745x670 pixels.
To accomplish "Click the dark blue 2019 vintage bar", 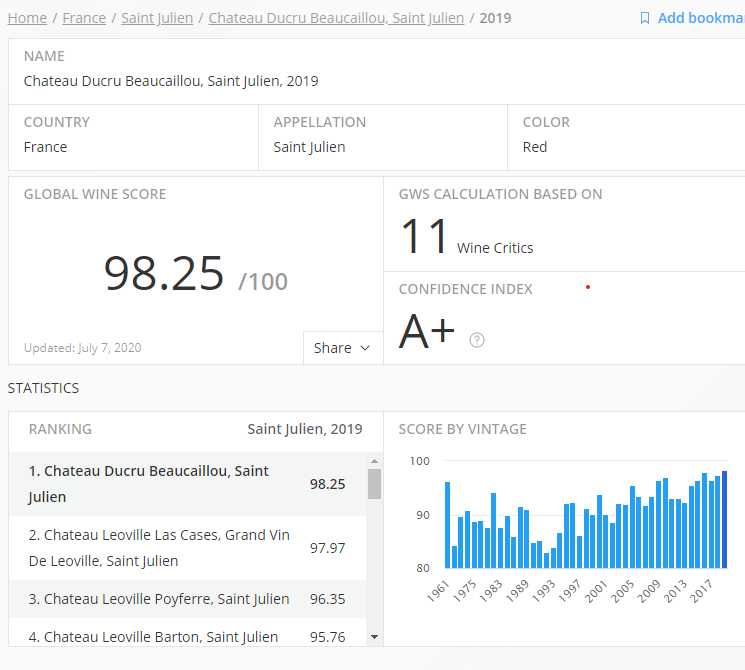I will point(725,519).
